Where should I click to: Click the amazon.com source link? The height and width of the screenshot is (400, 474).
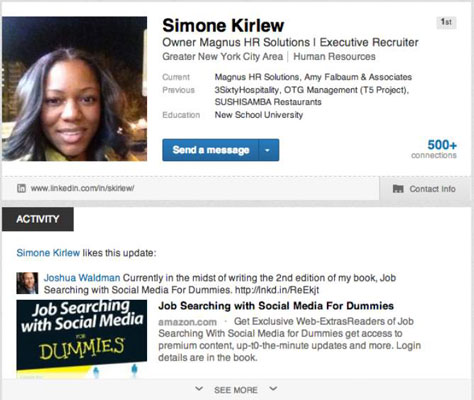click(x=187, y=322)
